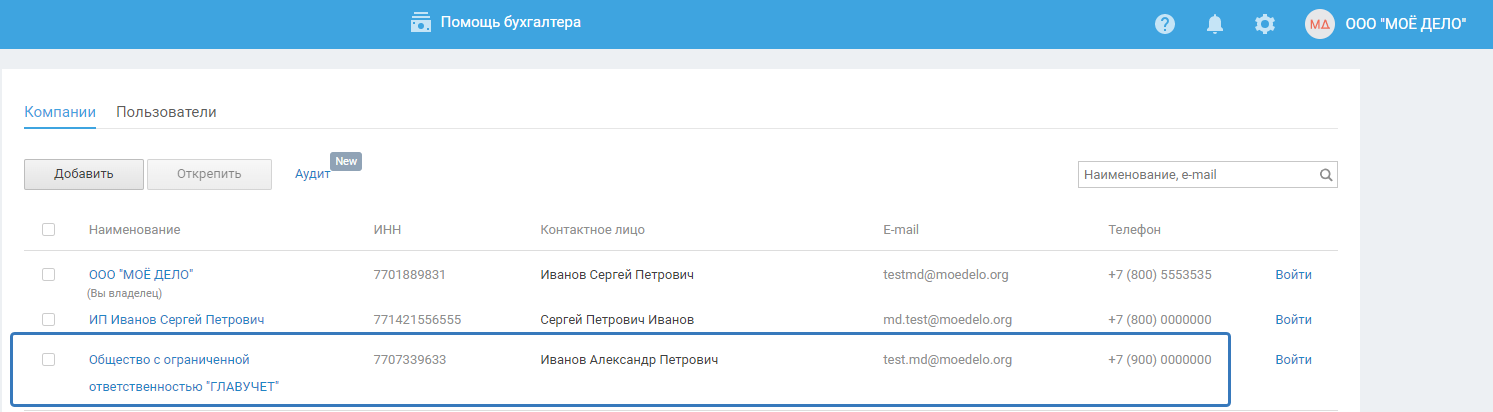This screenshot has width=1493, height=412.
Task: Click Войти for ИП Иванов Сергей Петрович
Action: (1293, 320)
